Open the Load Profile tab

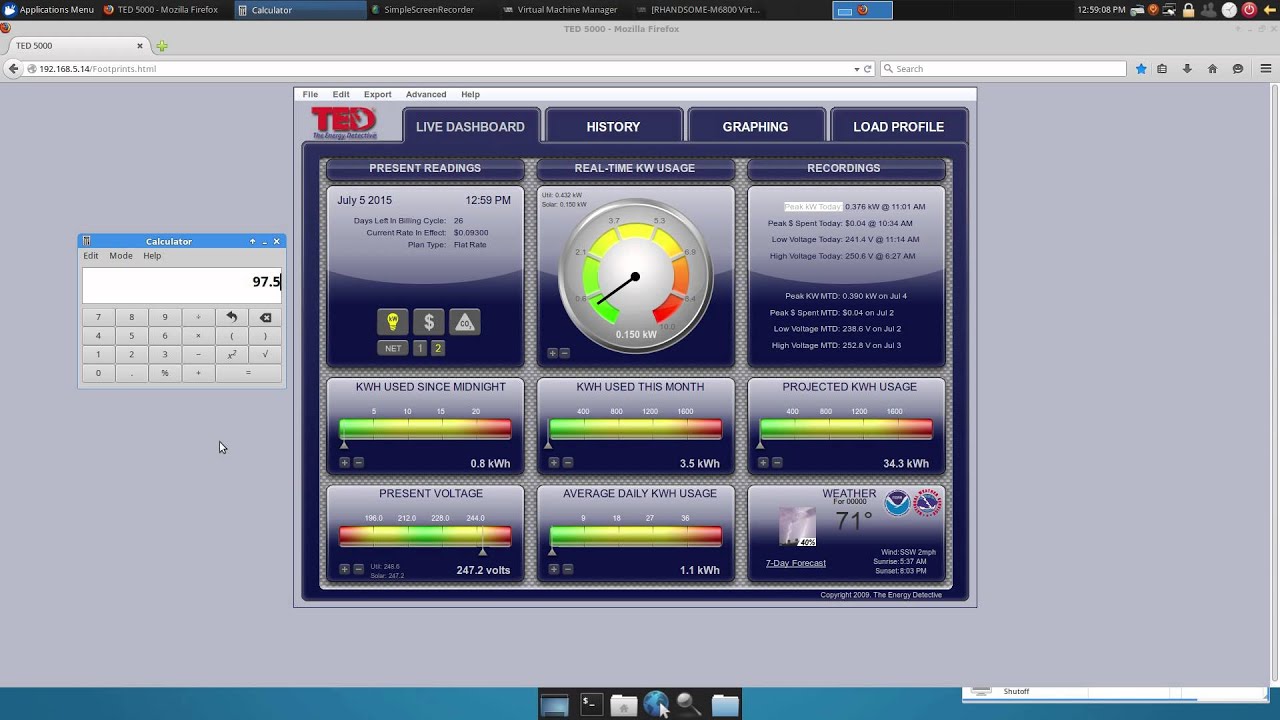[x=898, y=126]
